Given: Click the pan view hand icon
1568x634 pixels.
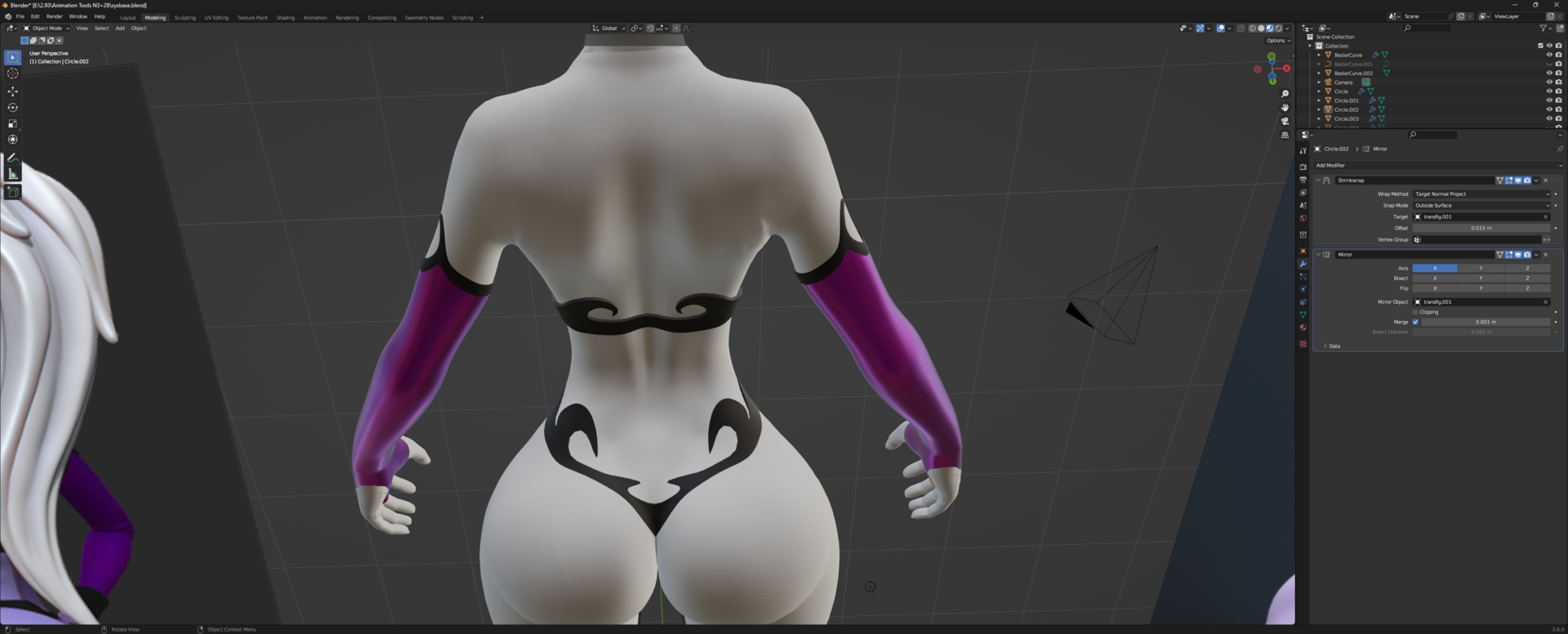Looking at the screenshot, I should pos(1285,108).
